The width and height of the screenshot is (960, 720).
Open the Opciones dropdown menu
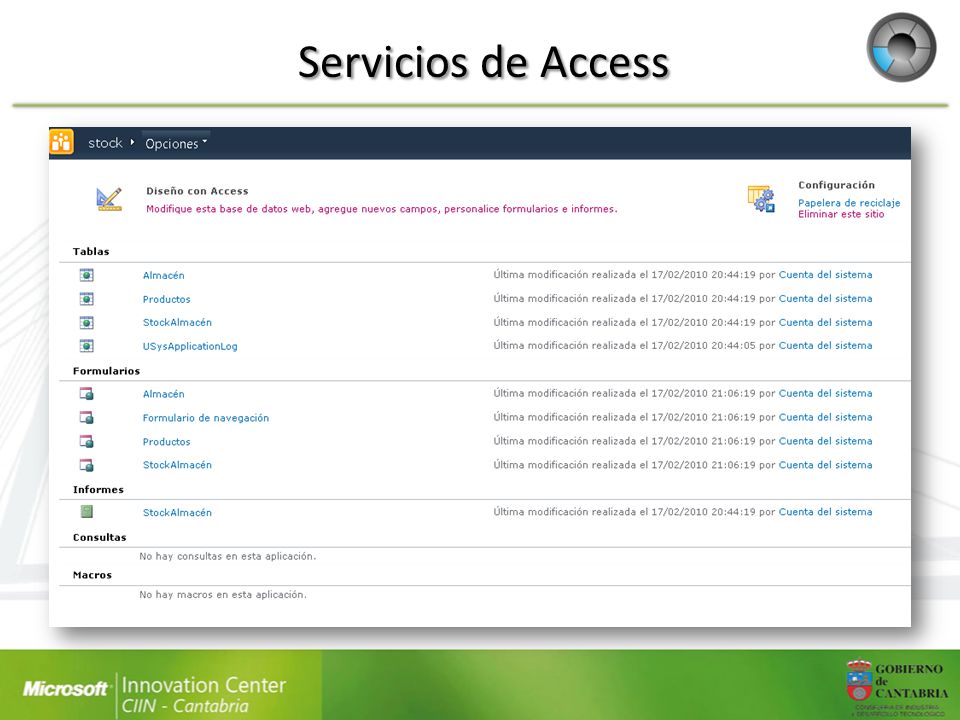[176, 143]
